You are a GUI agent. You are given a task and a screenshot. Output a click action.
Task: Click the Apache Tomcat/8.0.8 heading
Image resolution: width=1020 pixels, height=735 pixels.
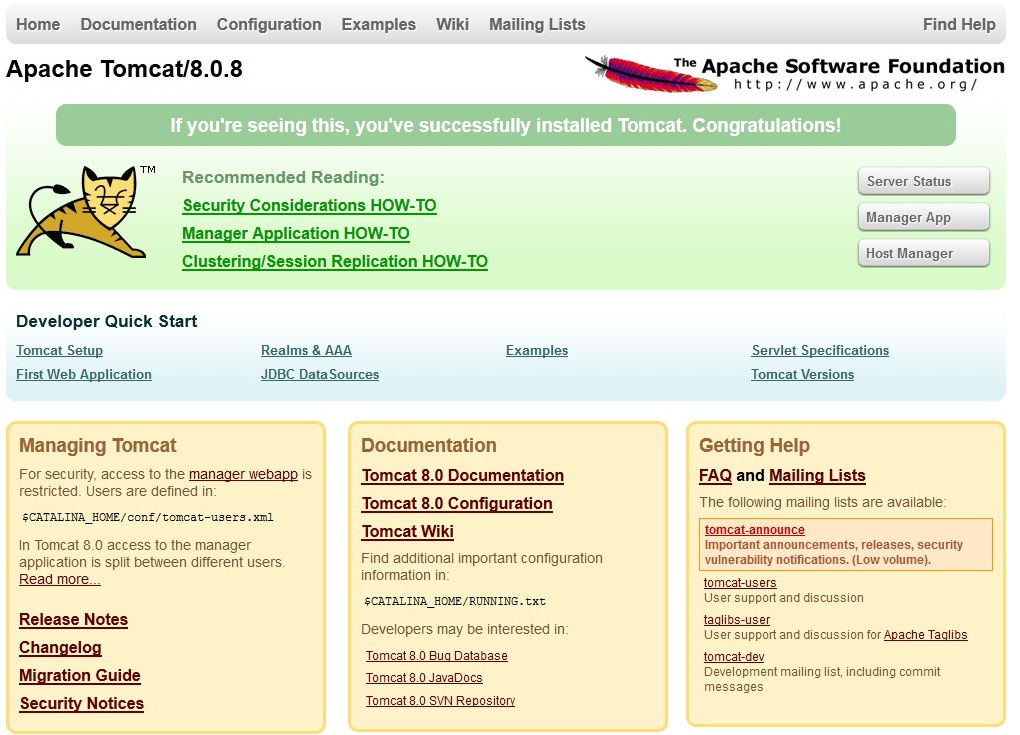124,68
